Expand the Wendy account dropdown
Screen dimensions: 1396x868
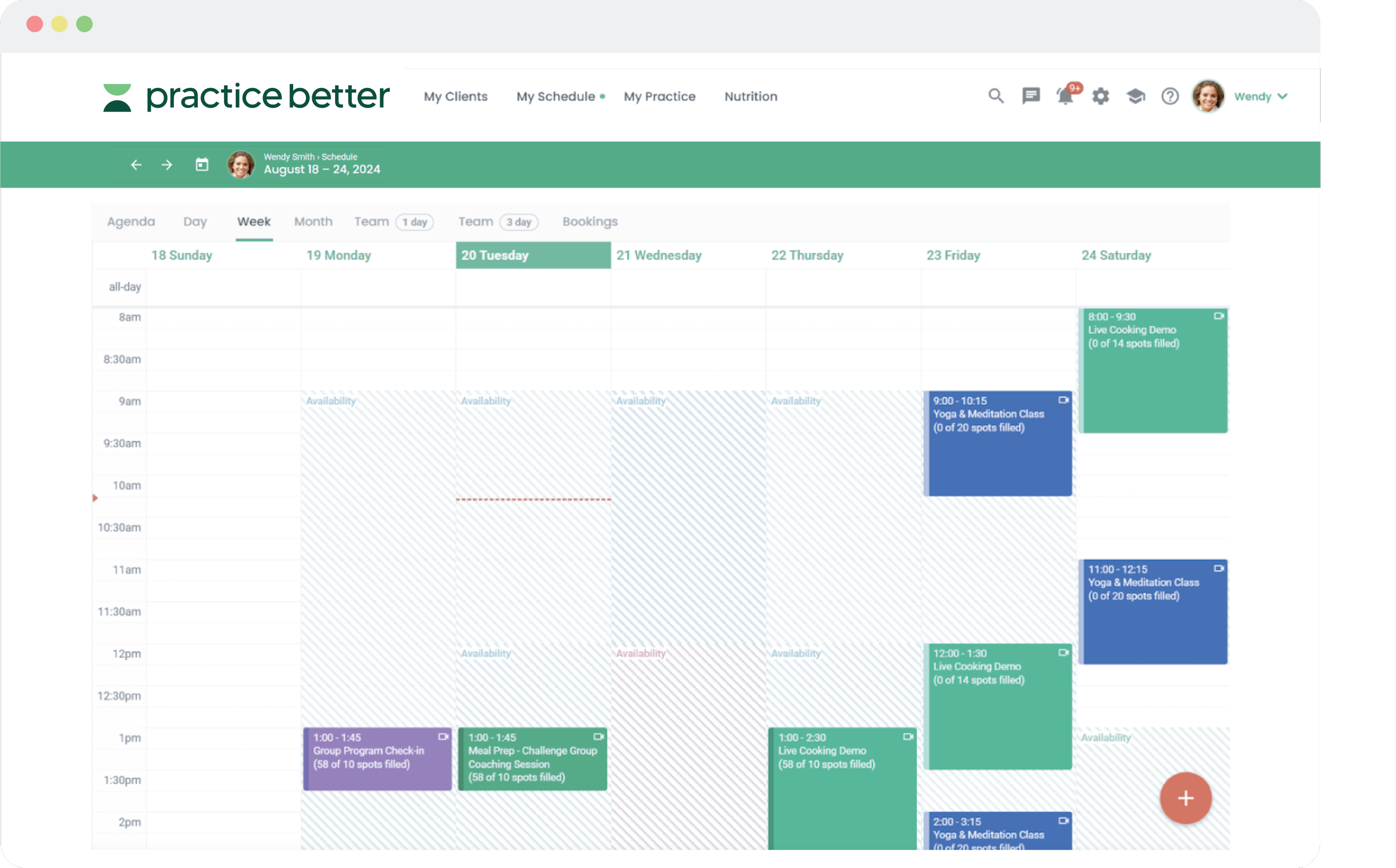click(1260, 97)
